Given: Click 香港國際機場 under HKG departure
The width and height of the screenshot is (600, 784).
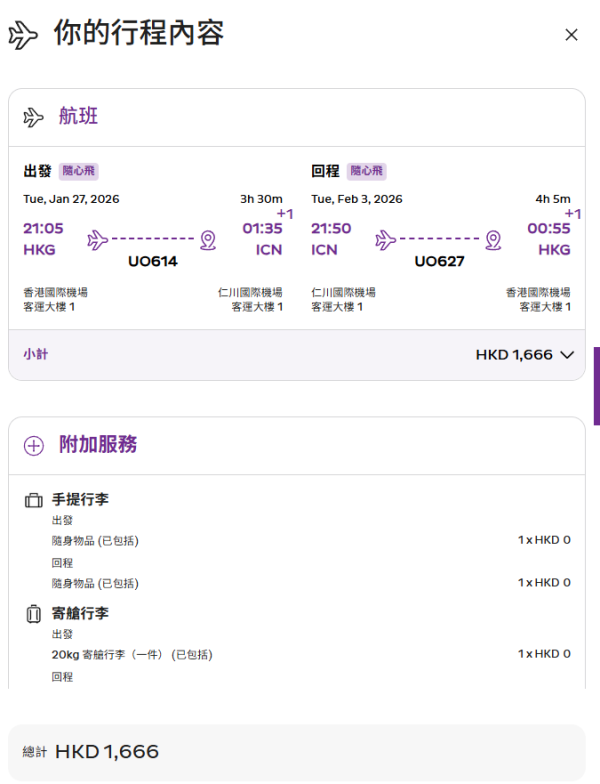Looking at the screenshot, I should pos(56,292).
